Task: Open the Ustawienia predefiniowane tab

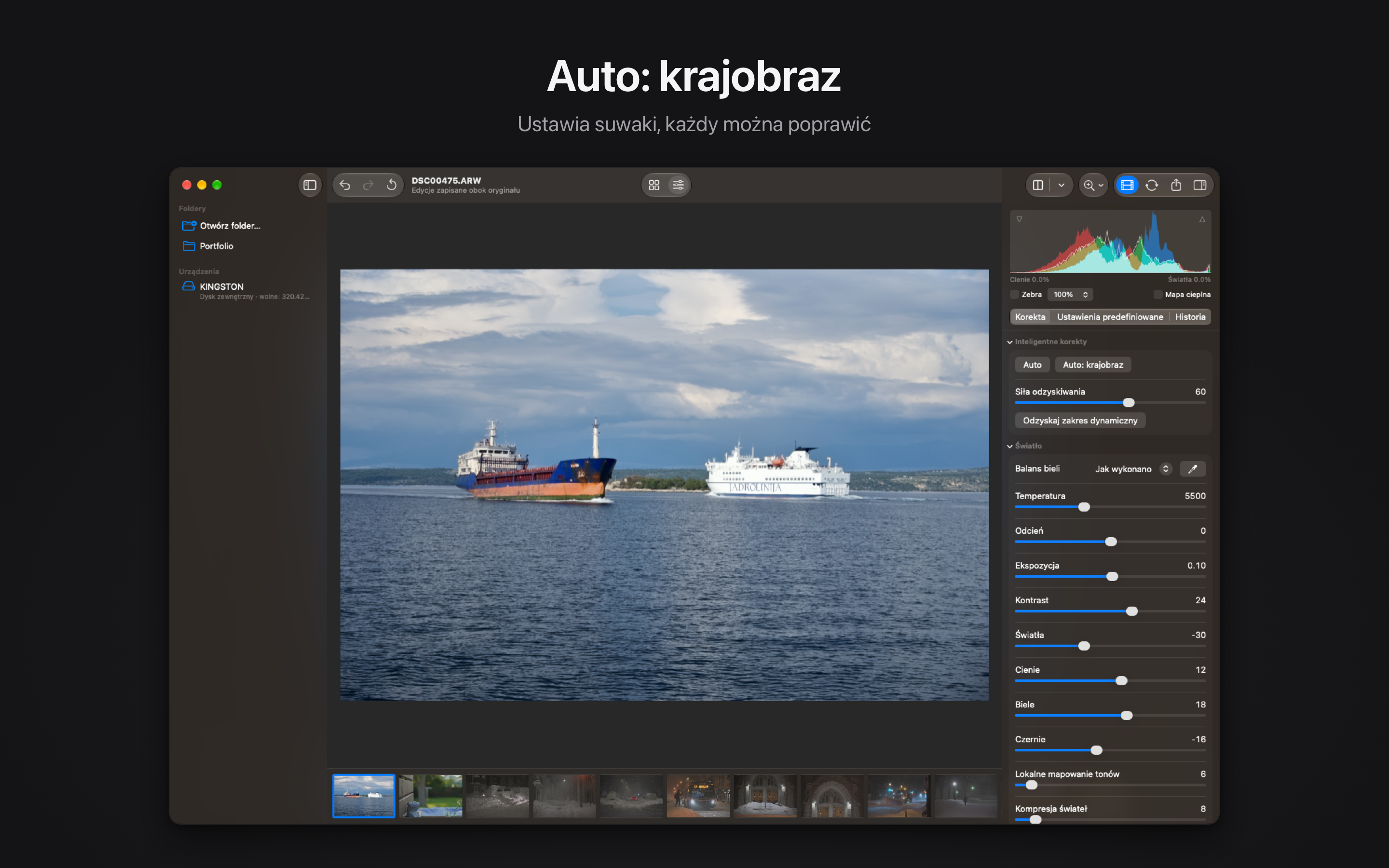Action: [1109, 317]
